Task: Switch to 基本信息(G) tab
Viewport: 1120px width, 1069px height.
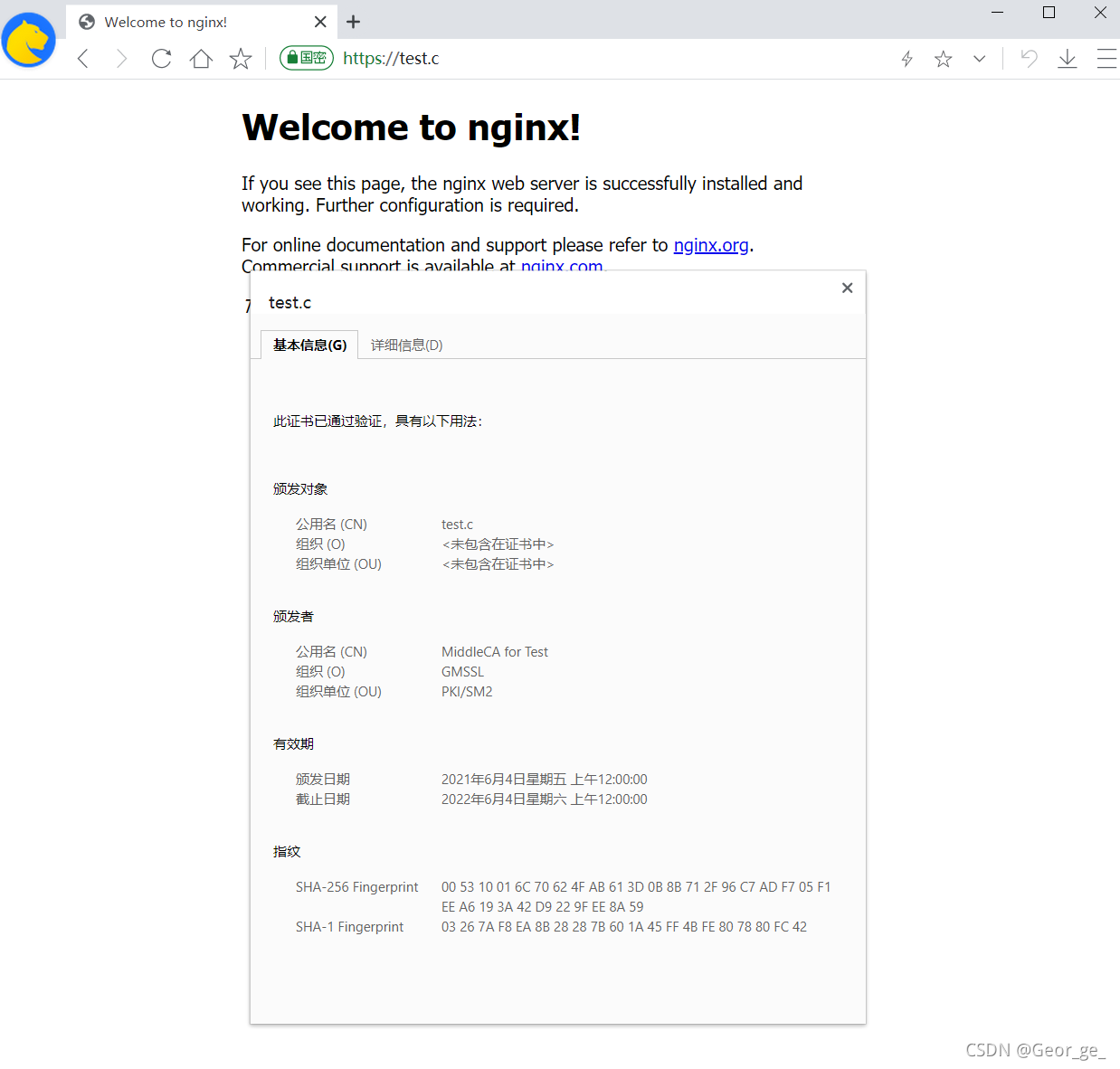Action: pyautogui.click(x=309, y=345)
